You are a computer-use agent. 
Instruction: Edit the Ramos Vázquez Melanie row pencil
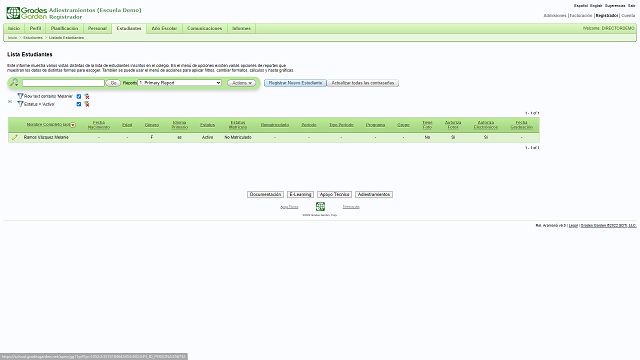point(15,138)
